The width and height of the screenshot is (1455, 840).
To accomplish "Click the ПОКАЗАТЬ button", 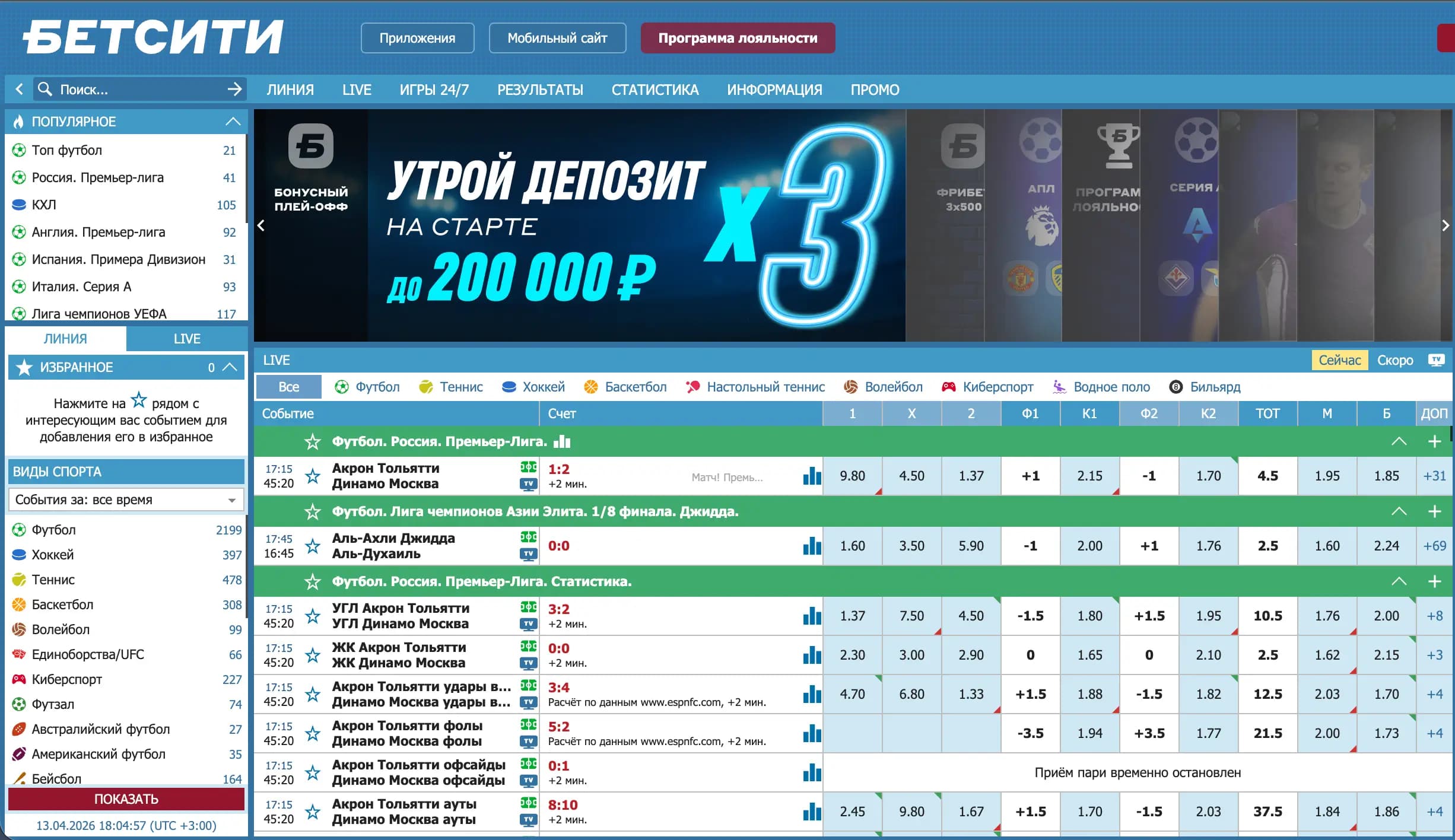I will tap(126, 799).
